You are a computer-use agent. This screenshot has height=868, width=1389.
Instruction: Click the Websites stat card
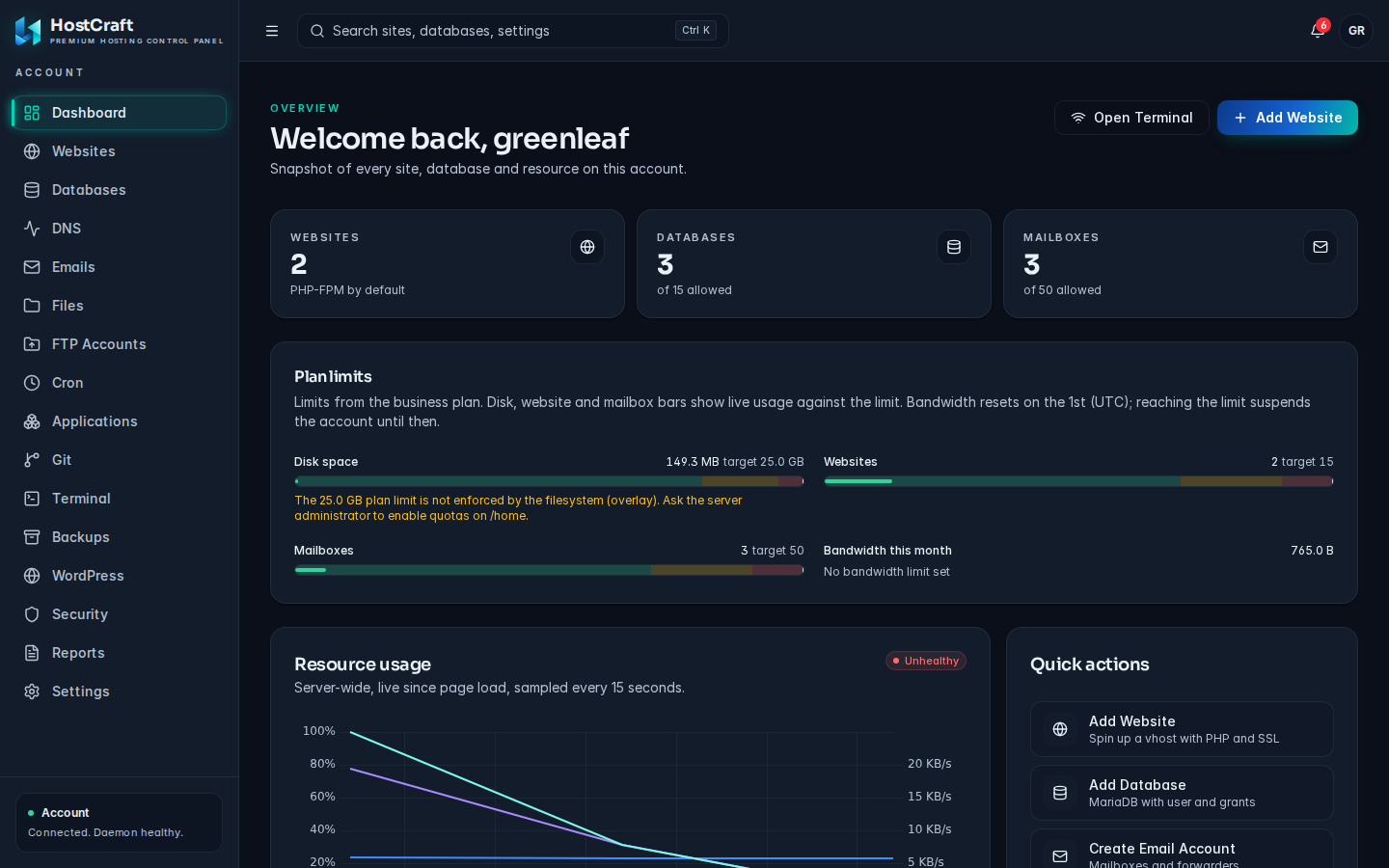pyautogui.click(x=448, y=263)
